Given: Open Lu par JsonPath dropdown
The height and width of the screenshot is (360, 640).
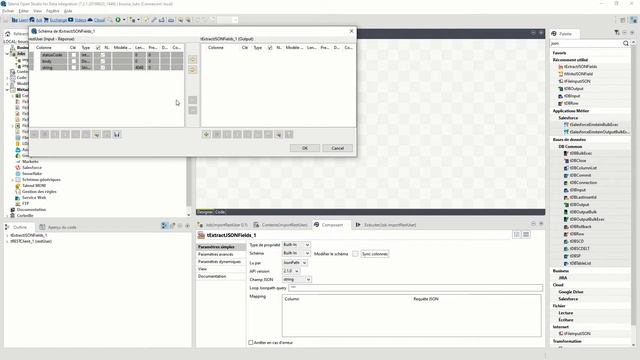Looking at the screenshot, I should pyautogui.click(x=295, y=262).
